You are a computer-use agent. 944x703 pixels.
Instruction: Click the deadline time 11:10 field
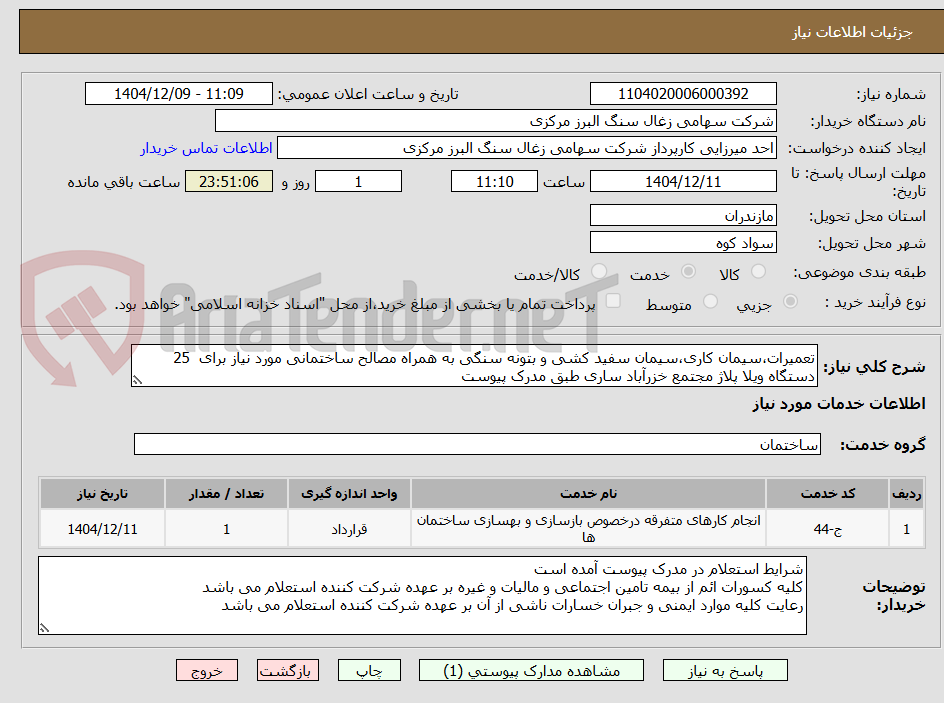click(494, 181)
